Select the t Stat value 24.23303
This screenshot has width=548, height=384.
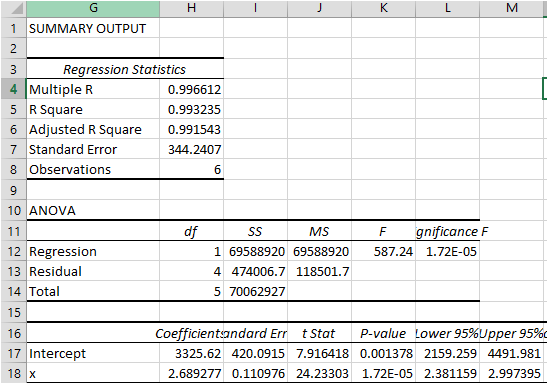click(x=319, y=373)
